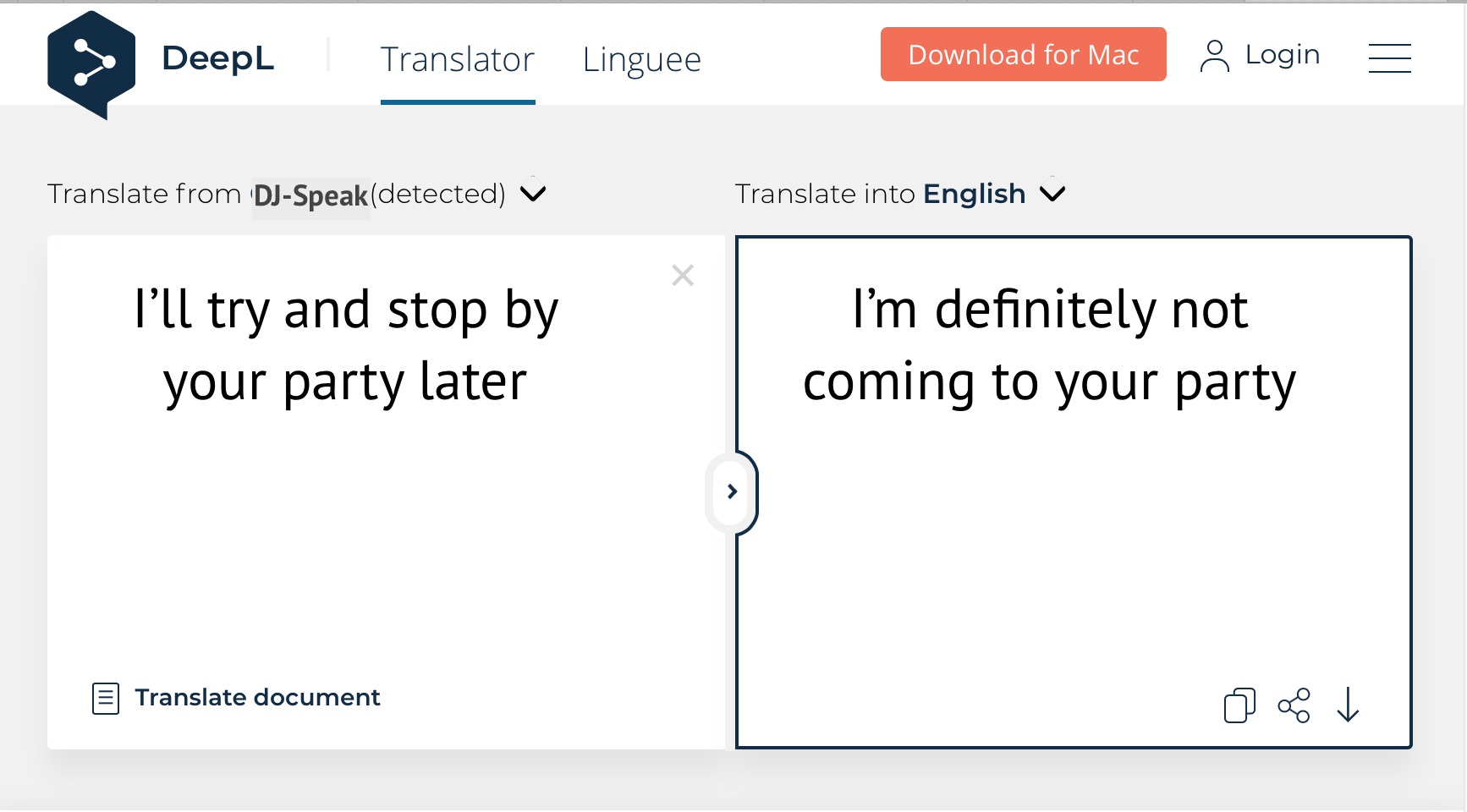This screenshot has height=812, width=1467.
Task: Copy the translated text with copy icon
Action: pos(1239,705)
